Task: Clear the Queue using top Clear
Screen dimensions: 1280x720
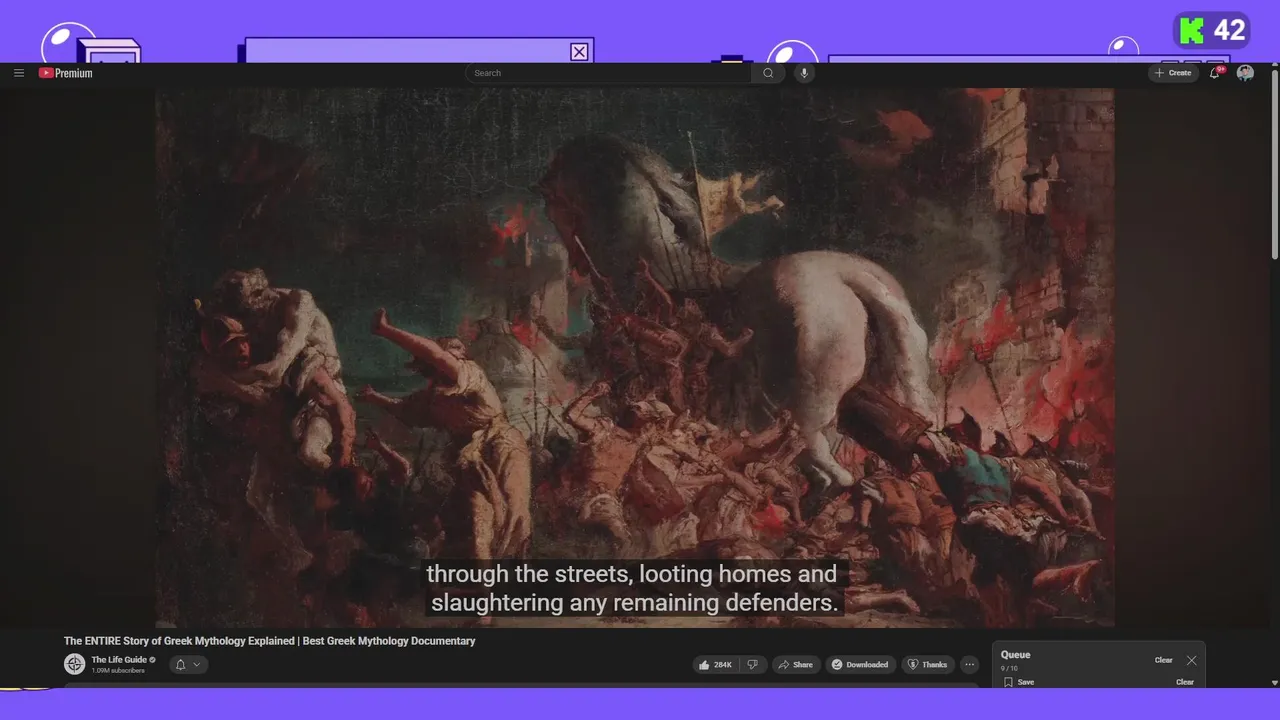Action: pyautogui.click(x=1164, y=660)
